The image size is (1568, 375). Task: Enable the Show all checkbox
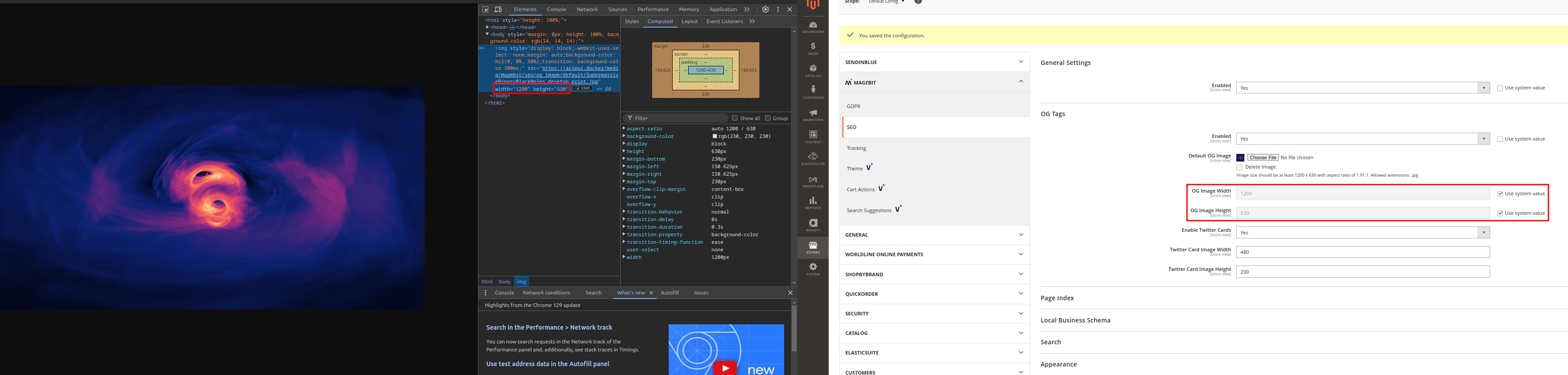pos(735,118)
